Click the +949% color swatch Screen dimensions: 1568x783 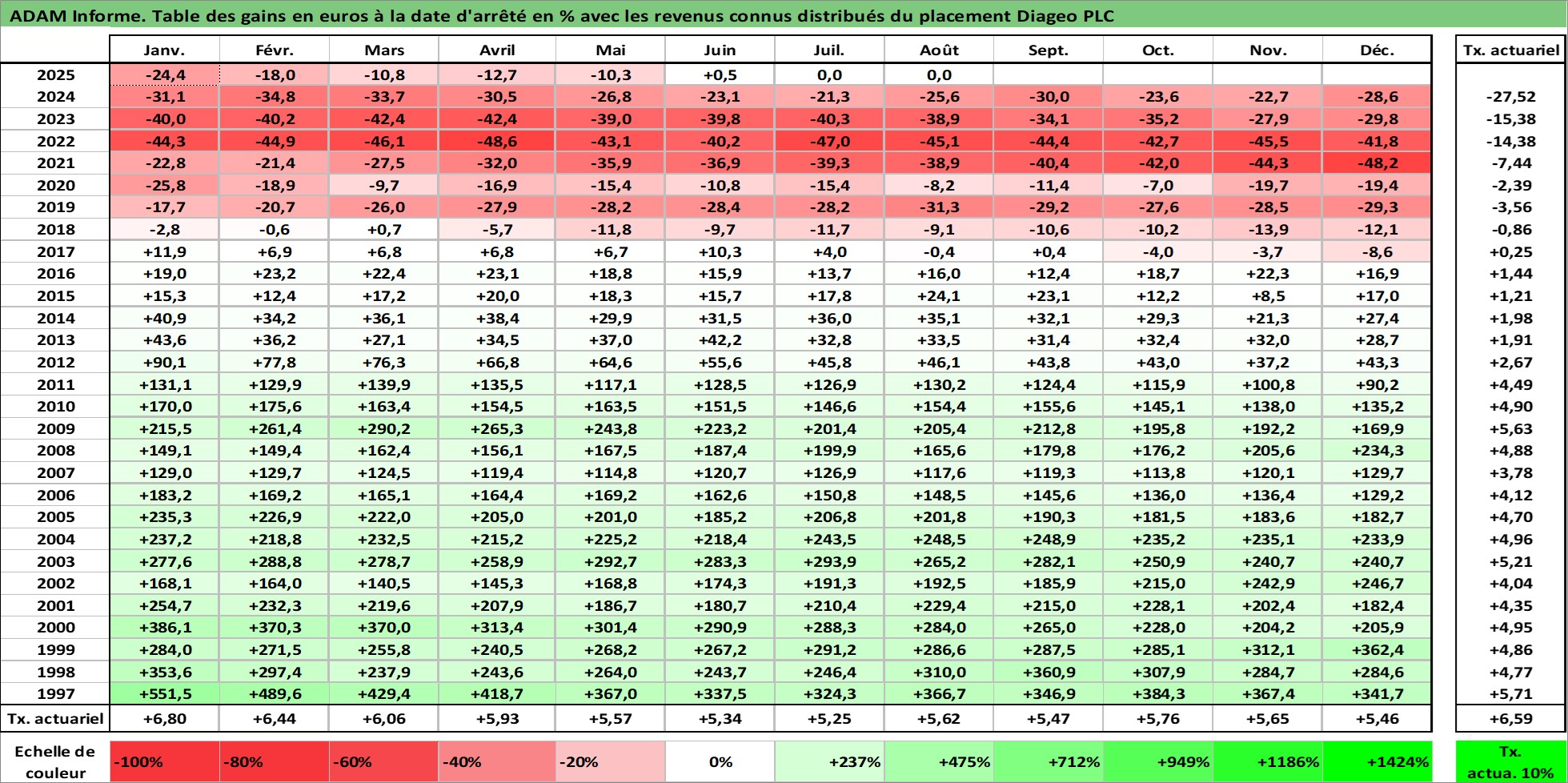click(x=1158, y=761)
